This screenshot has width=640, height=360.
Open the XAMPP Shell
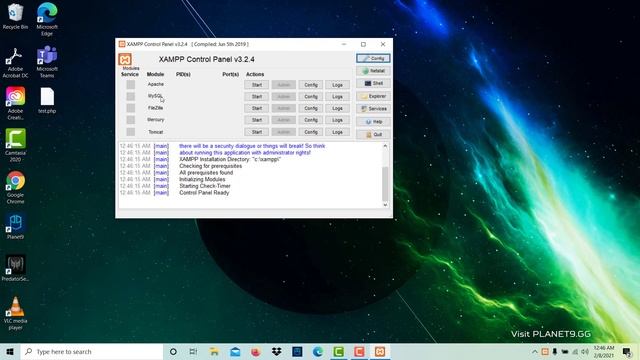373,83
